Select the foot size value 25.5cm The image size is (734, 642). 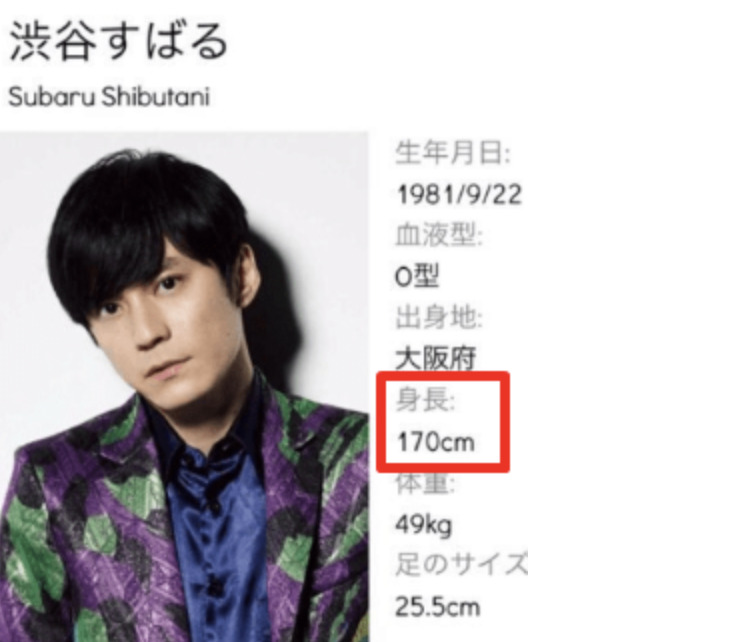438,606
